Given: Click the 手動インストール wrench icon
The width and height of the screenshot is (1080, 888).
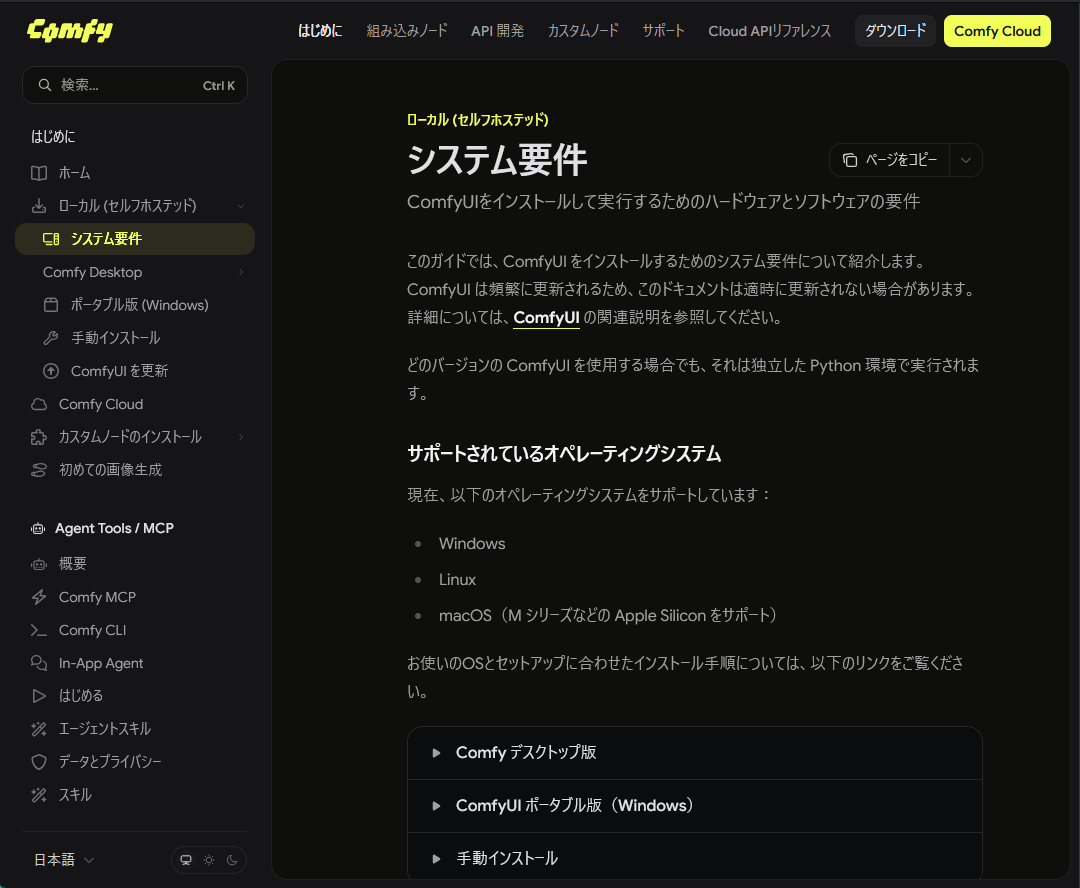Looking at the screenshot, I should (51, 338).
